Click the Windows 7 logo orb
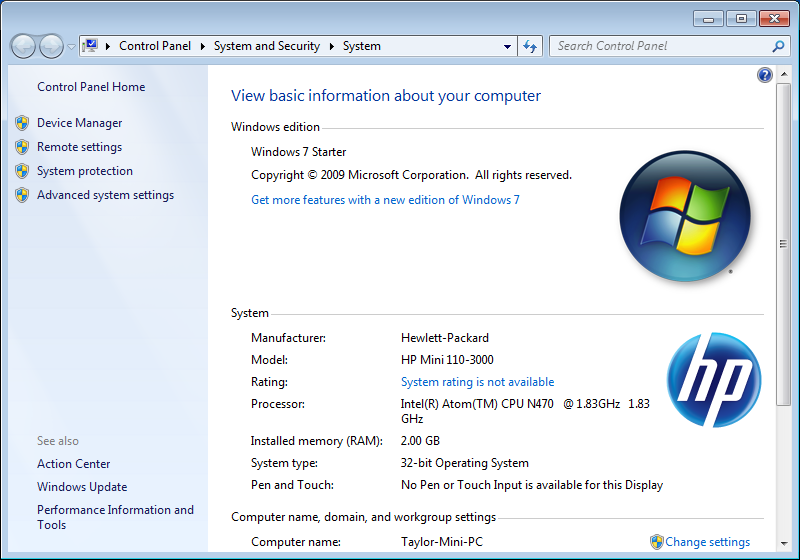Screen dimensions: 800x560 [x=685, y=216]
